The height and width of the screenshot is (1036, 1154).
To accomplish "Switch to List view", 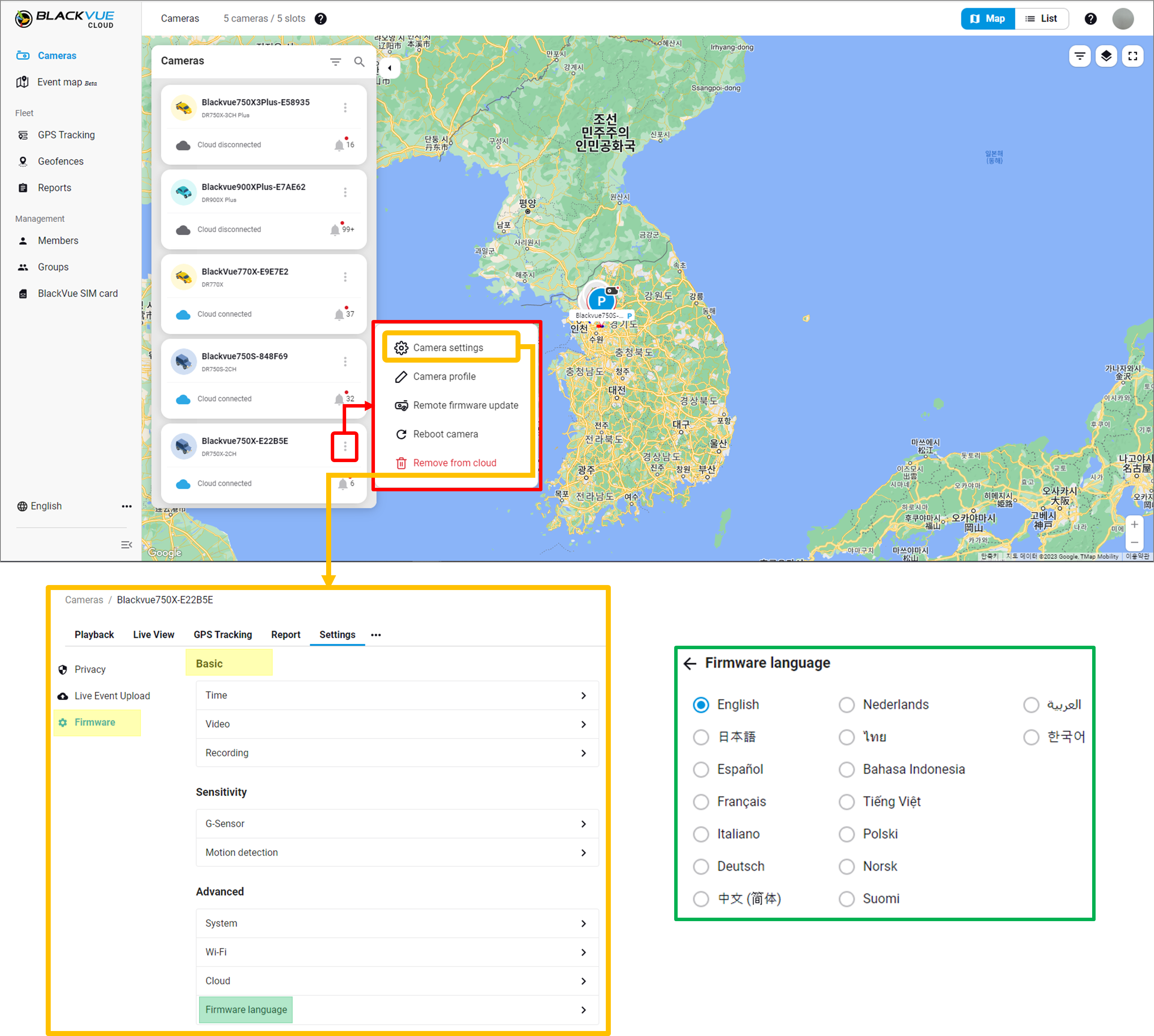I will [1041, 19].
